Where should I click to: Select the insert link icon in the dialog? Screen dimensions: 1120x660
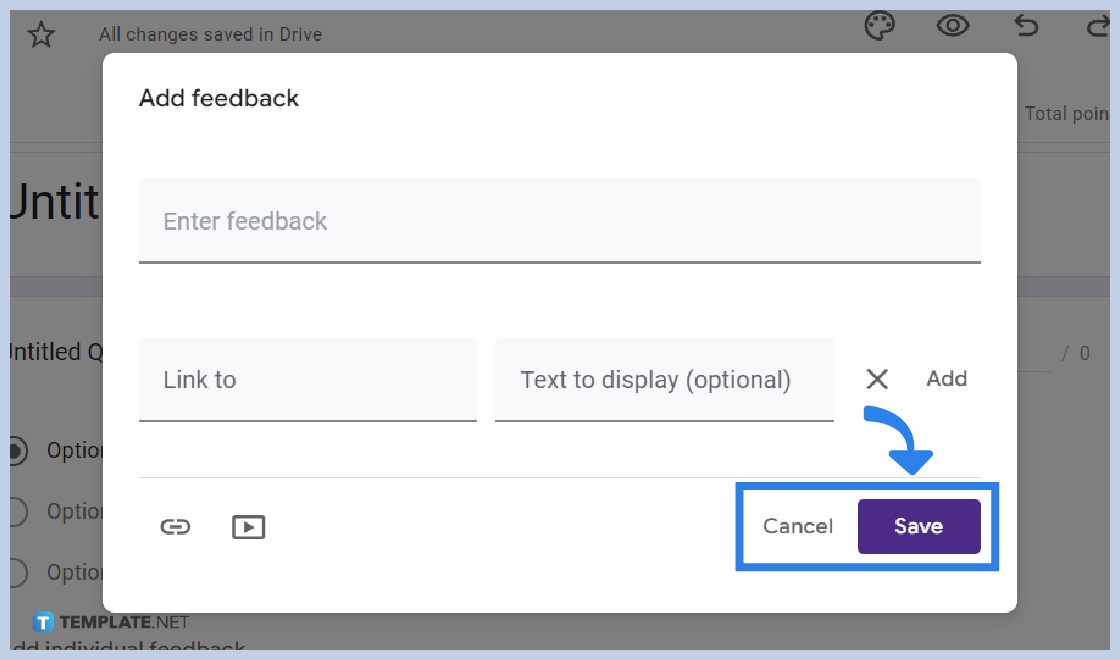pyautogui.click(x=175, y=526)
